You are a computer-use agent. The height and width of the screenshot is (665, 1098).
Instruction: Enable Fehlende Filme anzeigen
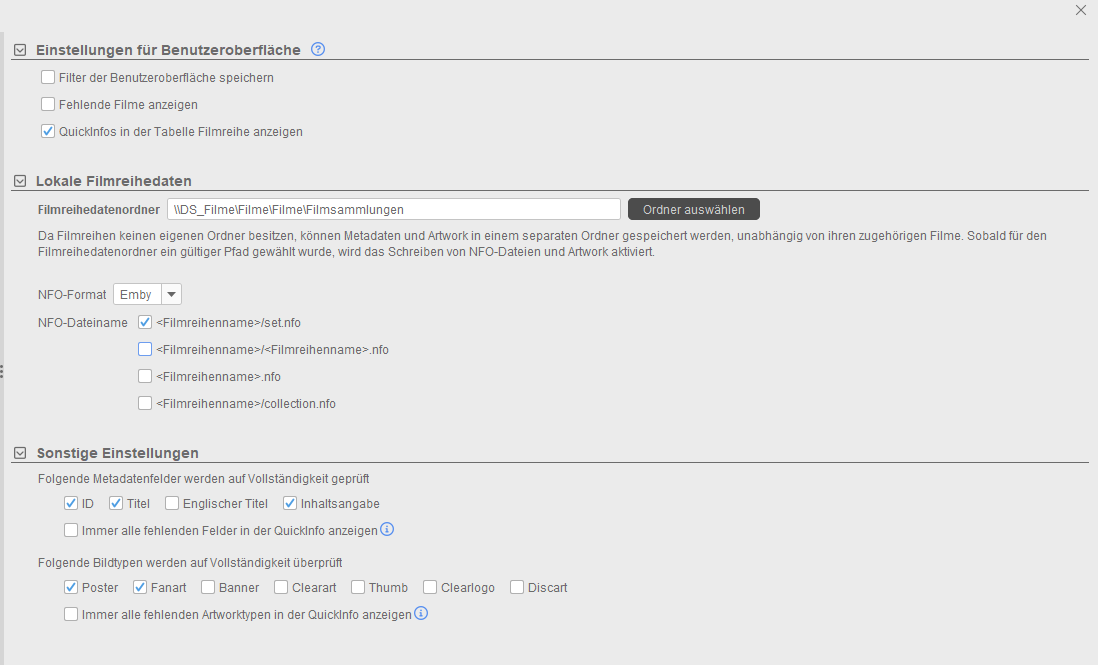click(x=47, y=103)
